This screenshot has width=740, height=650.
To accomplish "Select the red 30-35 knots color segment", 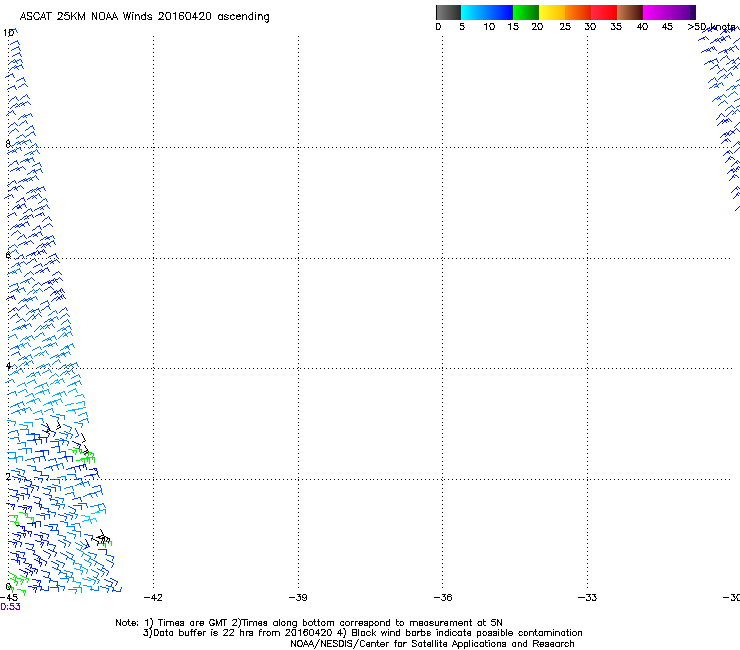I will [604, 12].
